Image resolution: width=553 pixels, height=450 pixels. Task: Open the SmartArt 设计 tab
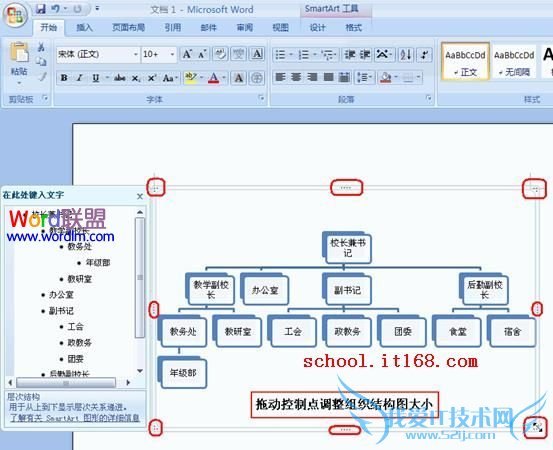click(x=317, y=28)
